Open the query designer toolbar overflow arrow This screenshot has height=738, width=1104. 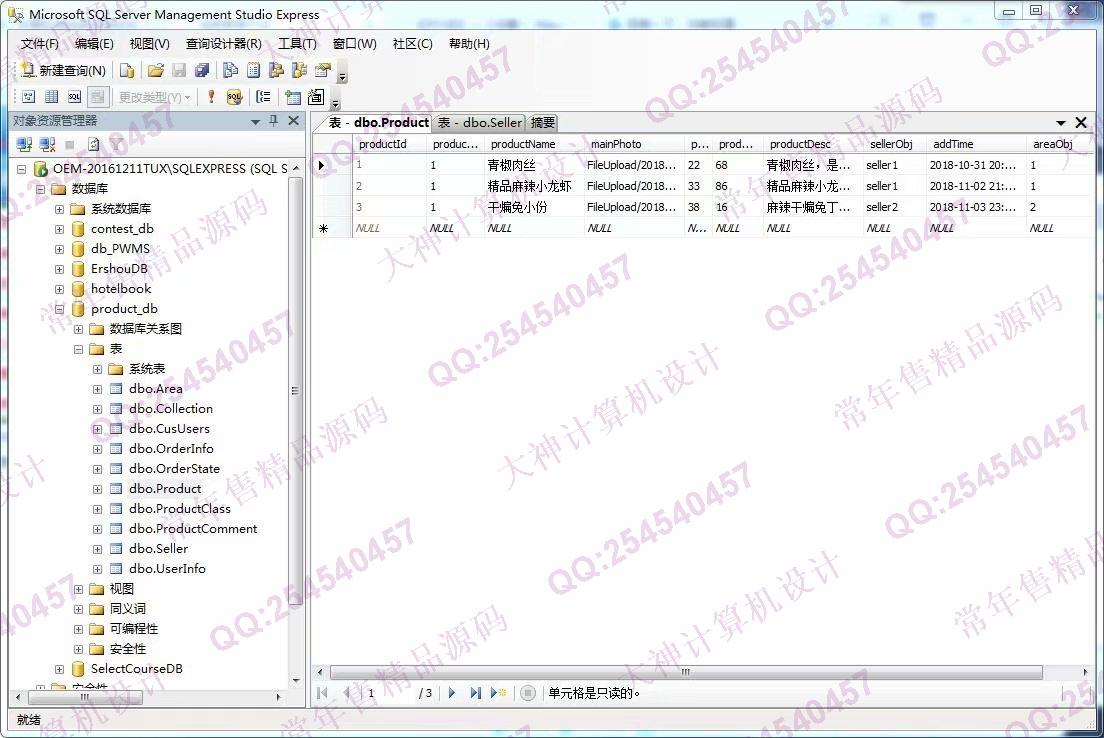pos(336,101)
